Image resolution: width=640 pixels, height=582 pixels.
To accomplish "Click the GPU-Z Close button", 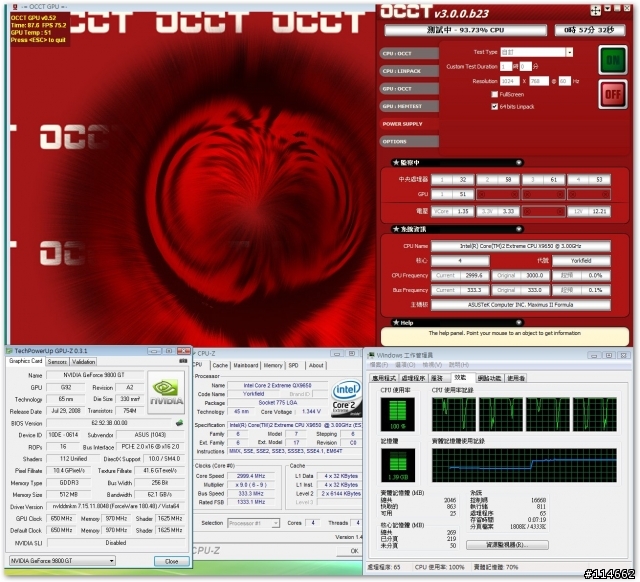I will pyautogui.click(x=171, y=562).
